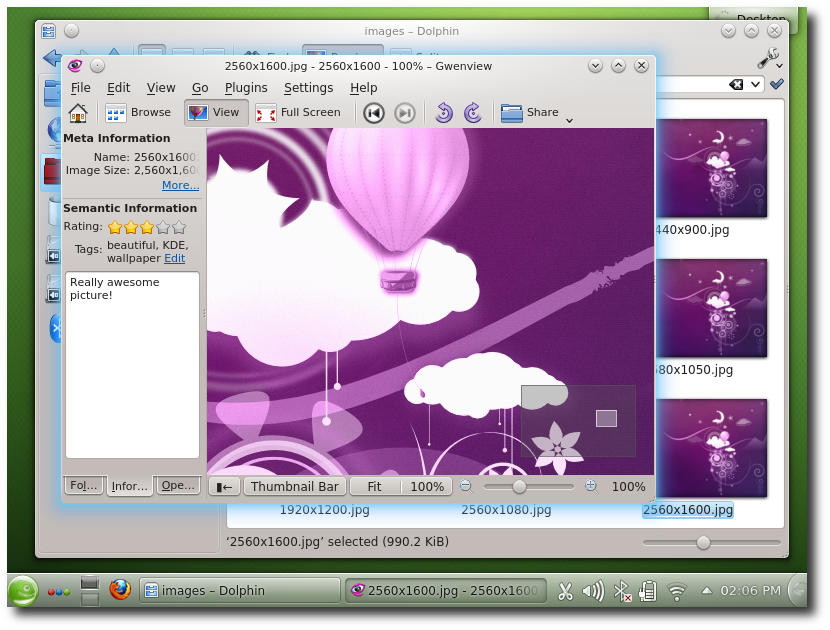Viewport: 830px width, 630px height.
Task: Click the zoom in magnifier icon
Action: point(591,486)
